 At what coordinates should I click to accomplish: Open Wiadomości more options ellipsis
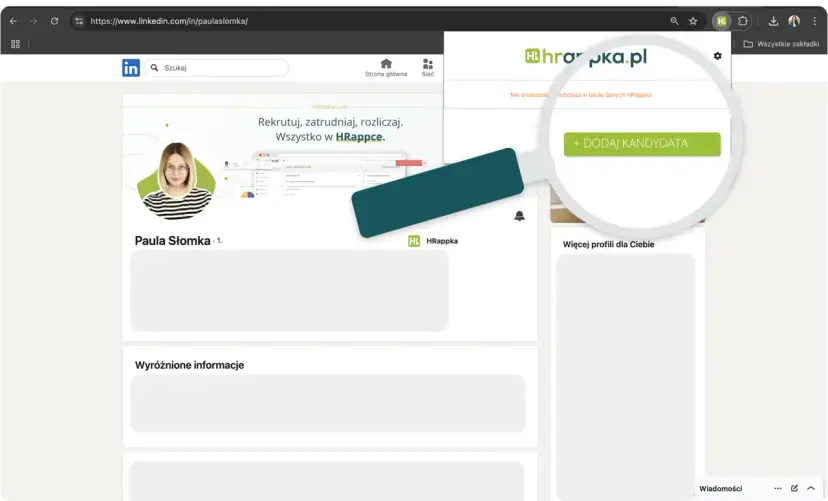pos(778,488)
